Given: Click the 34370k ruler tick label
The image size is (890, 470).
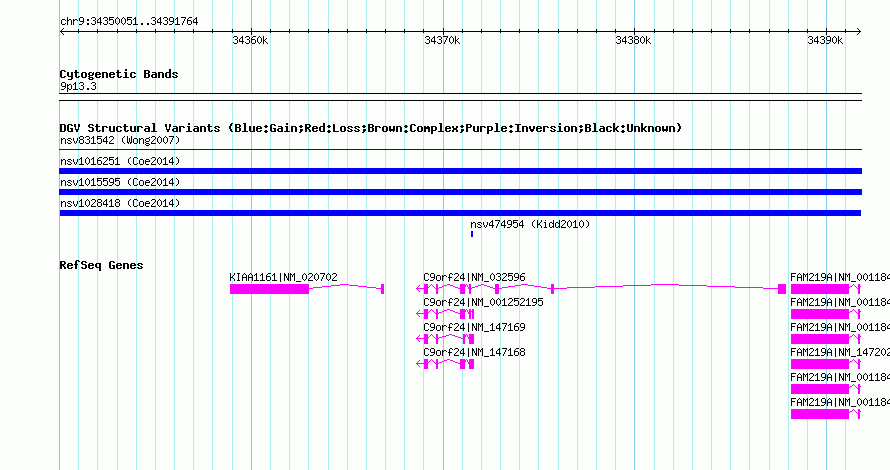Looking at the screenshot, I should pyautogui.click(x=442, y=41).
